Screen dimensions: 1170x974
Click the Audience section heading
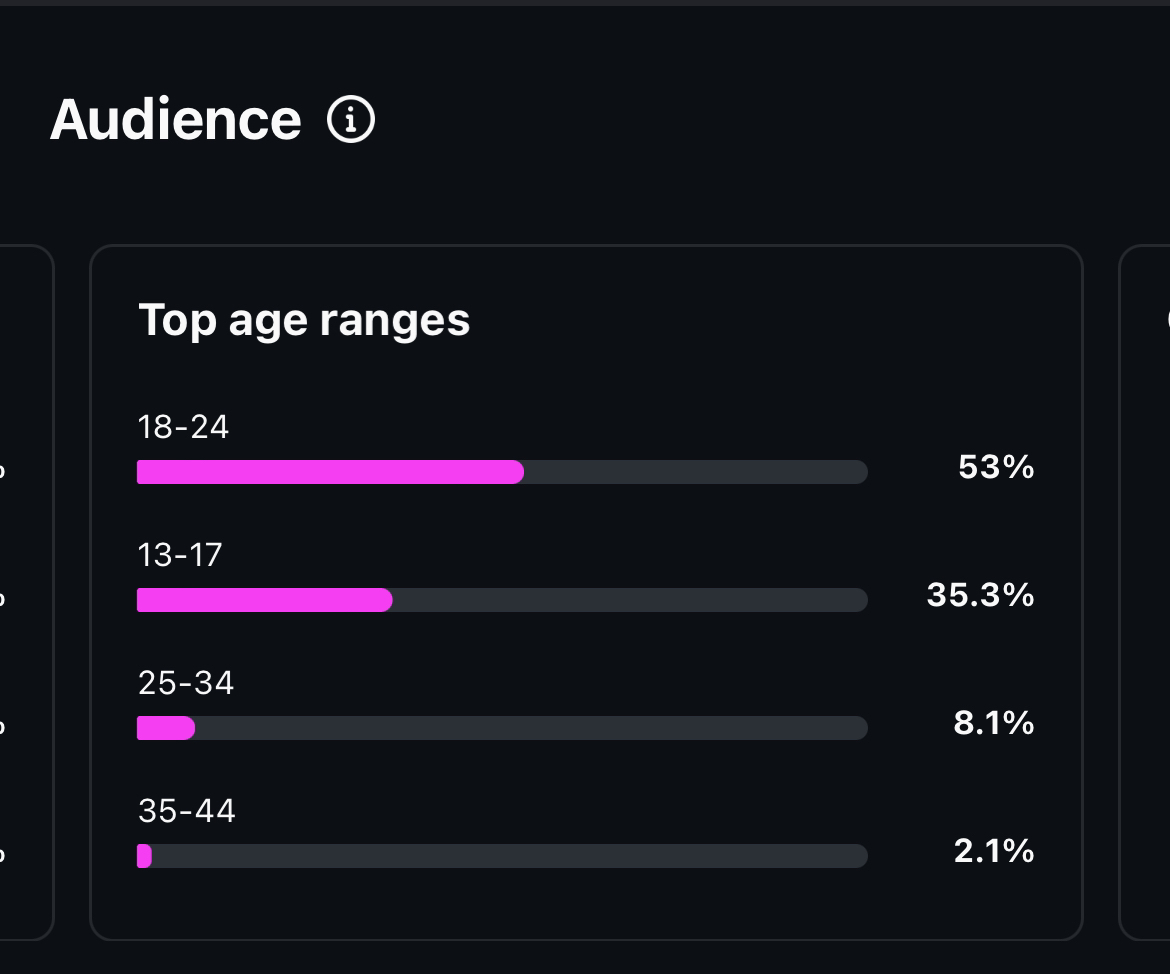coord(175,120)
